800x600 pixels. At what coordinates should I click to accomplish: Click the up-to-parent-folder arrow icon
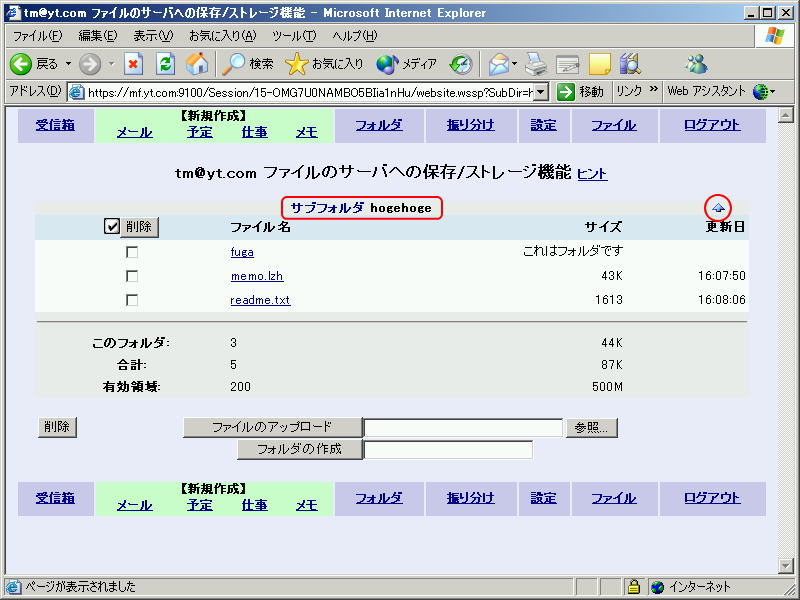point(718,208)
